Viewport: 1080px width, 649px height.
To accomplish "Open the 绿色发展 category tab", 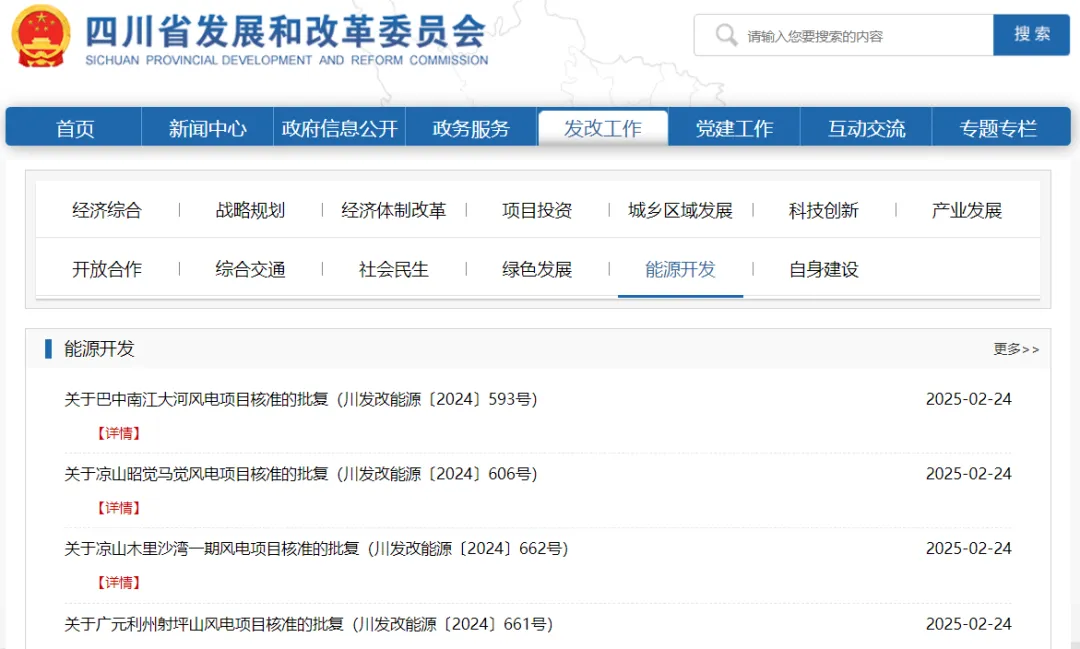I will point(537,269).
